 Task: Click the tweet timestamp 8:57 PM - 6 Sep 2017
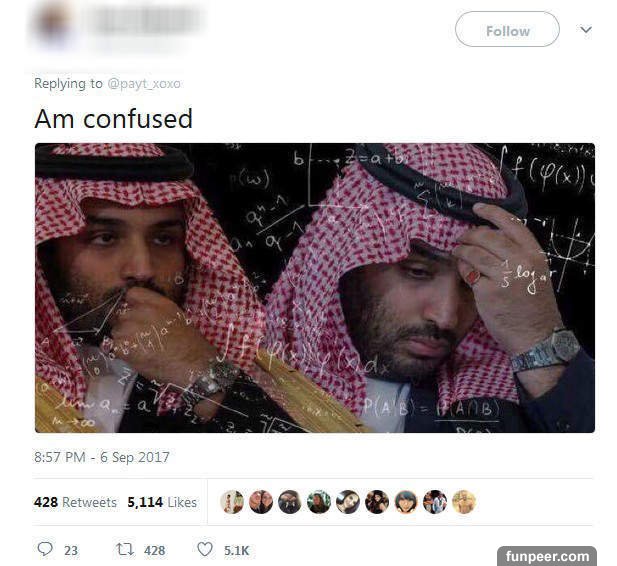[x=102, y=457]
